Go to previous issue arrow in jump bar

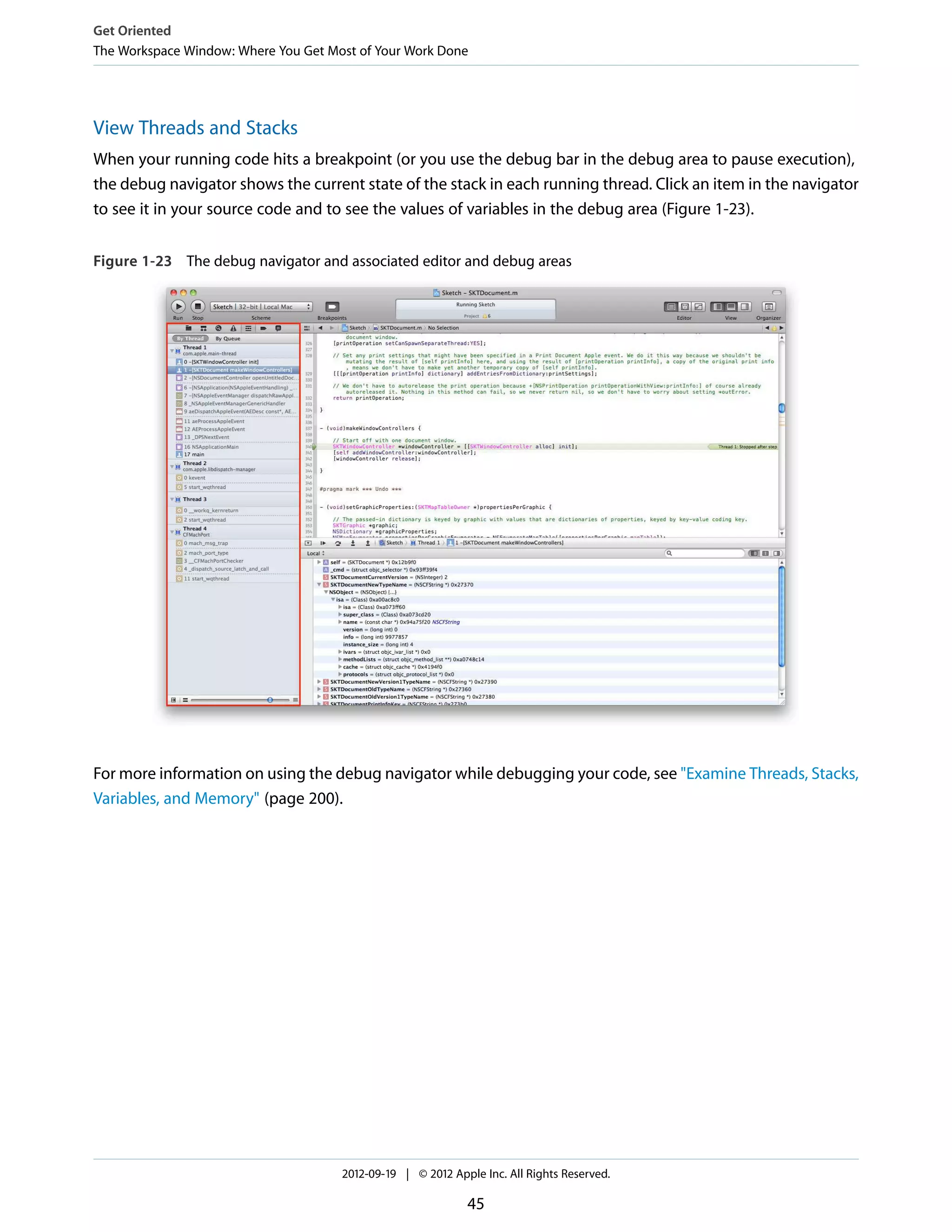767,328
